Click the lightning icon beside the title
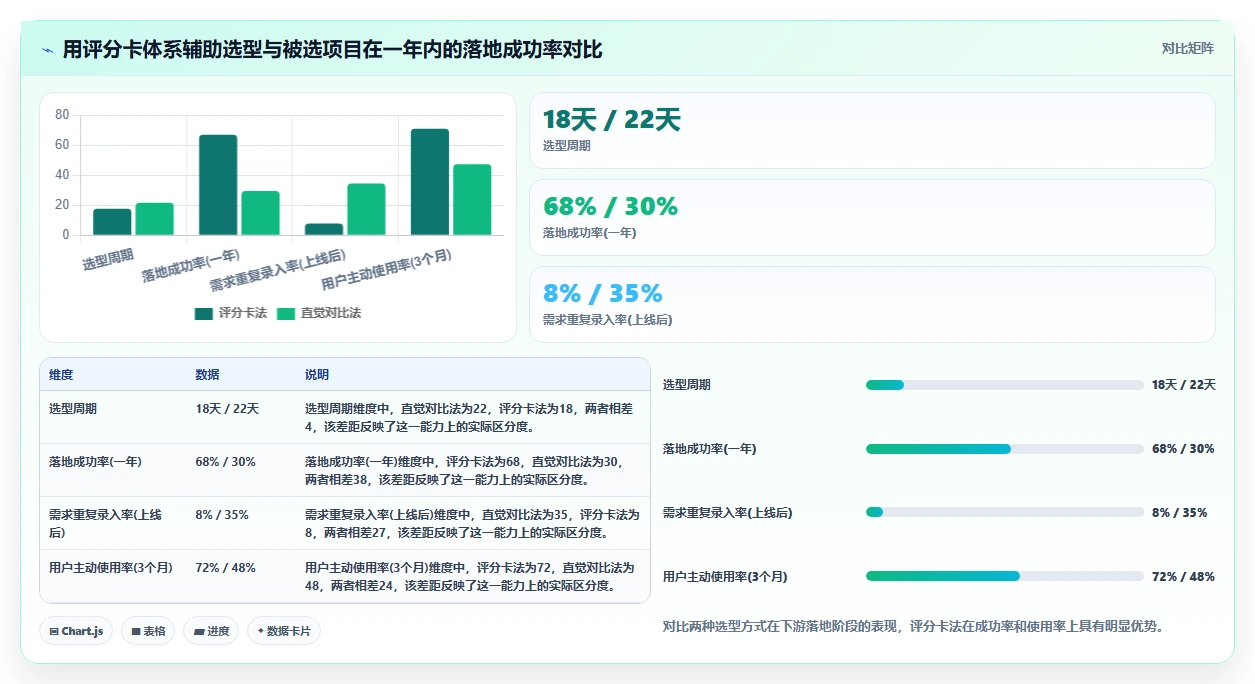This screenshot has height=684, width=1255. coord(48,50)
